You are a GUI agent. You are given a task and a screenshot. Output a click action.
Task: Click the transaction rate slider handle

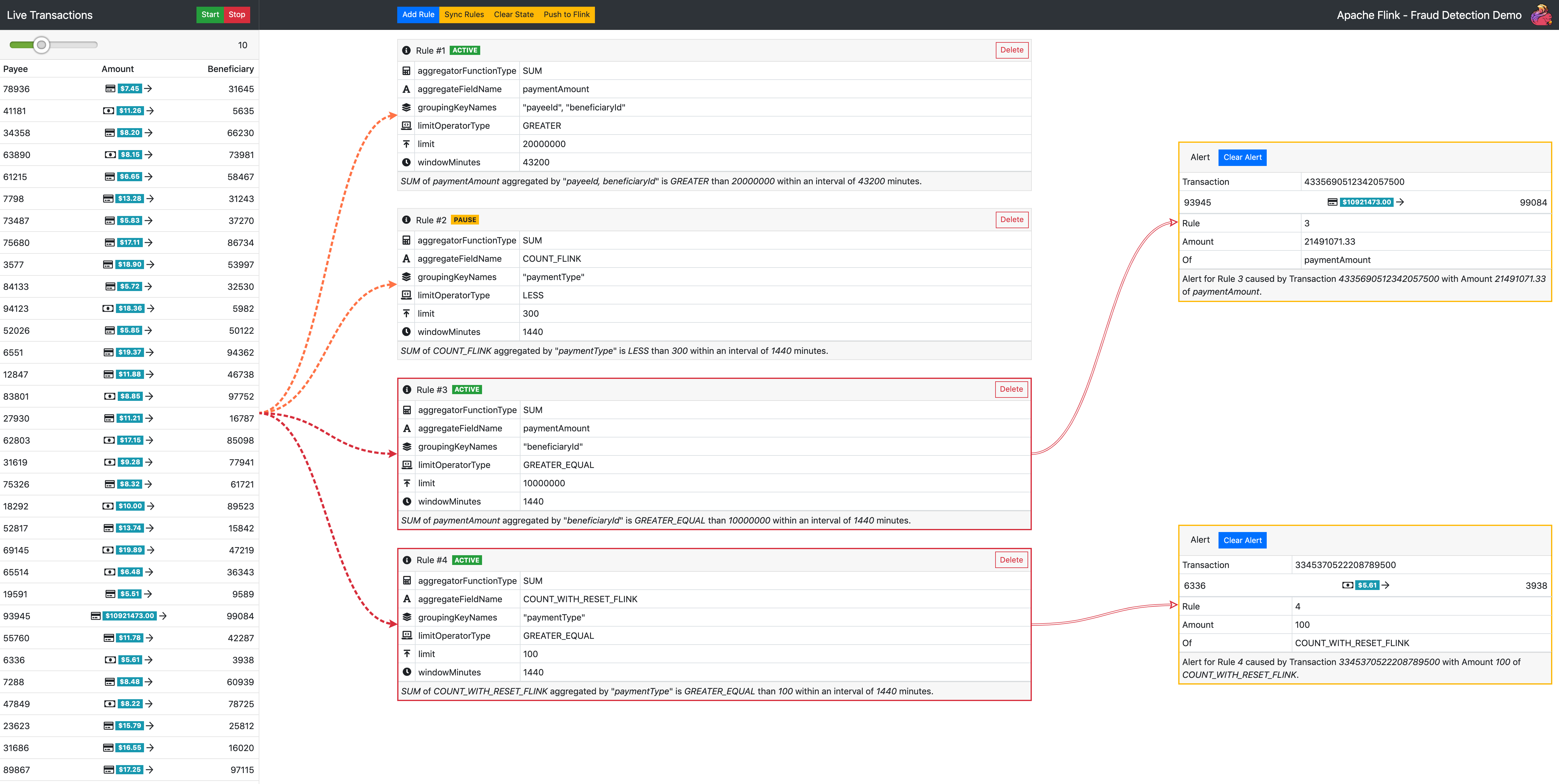(41, 45)
